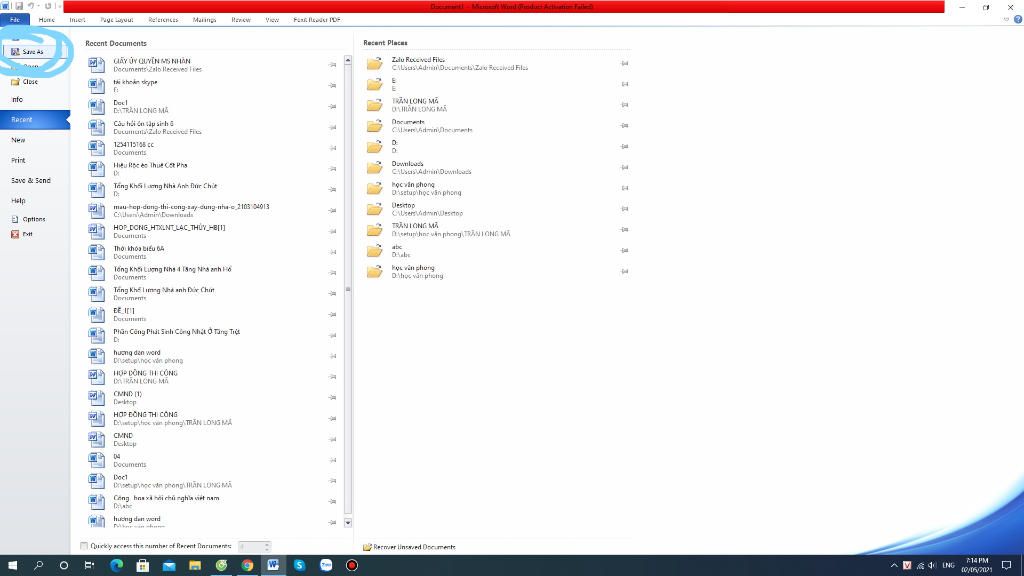Pin the abc folder in Recent Places
The width and height of the screenshot is (1024, 576).
(x=624, y=251)
